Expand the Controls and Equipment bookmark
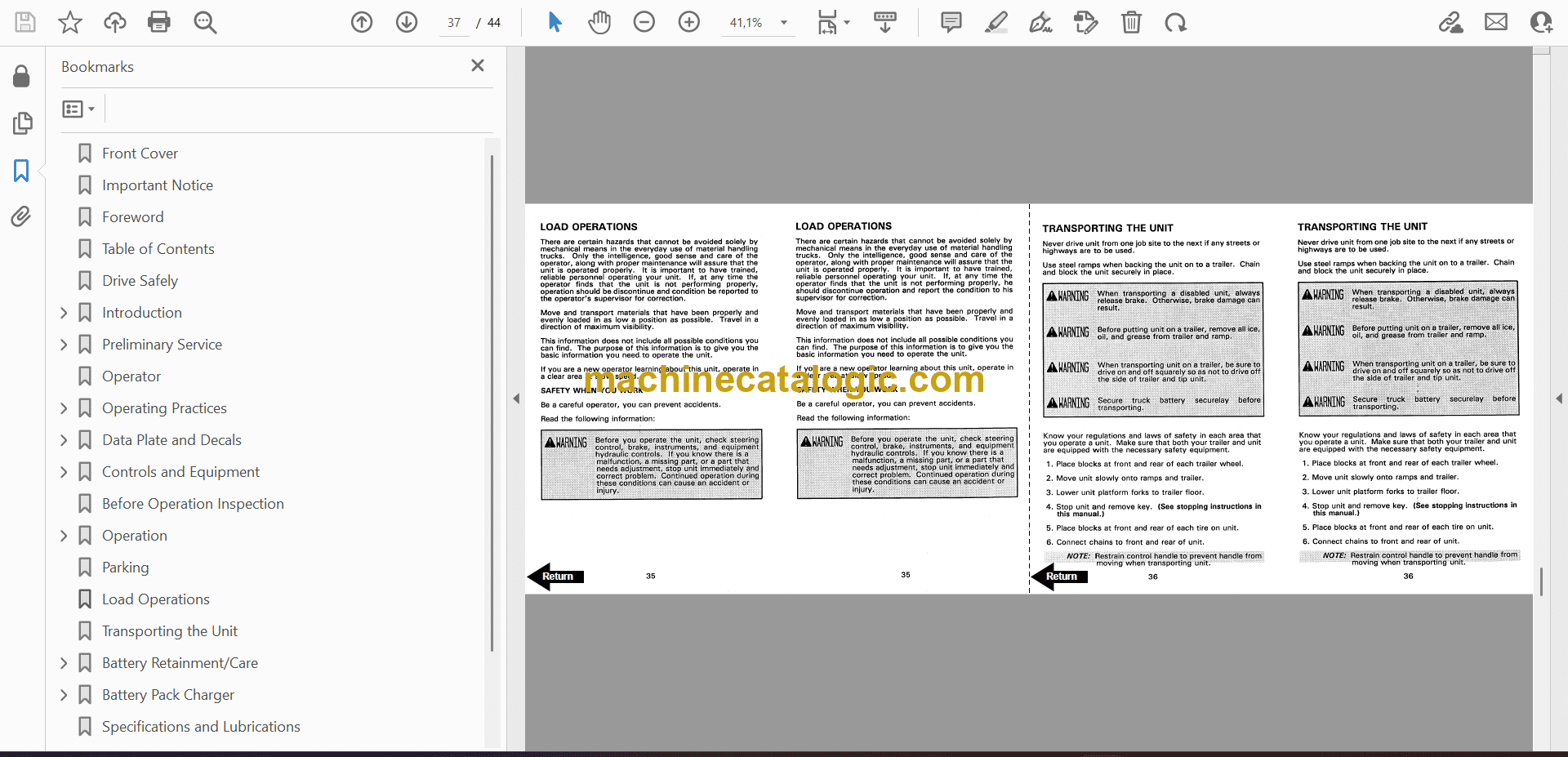 pos(64,472)
